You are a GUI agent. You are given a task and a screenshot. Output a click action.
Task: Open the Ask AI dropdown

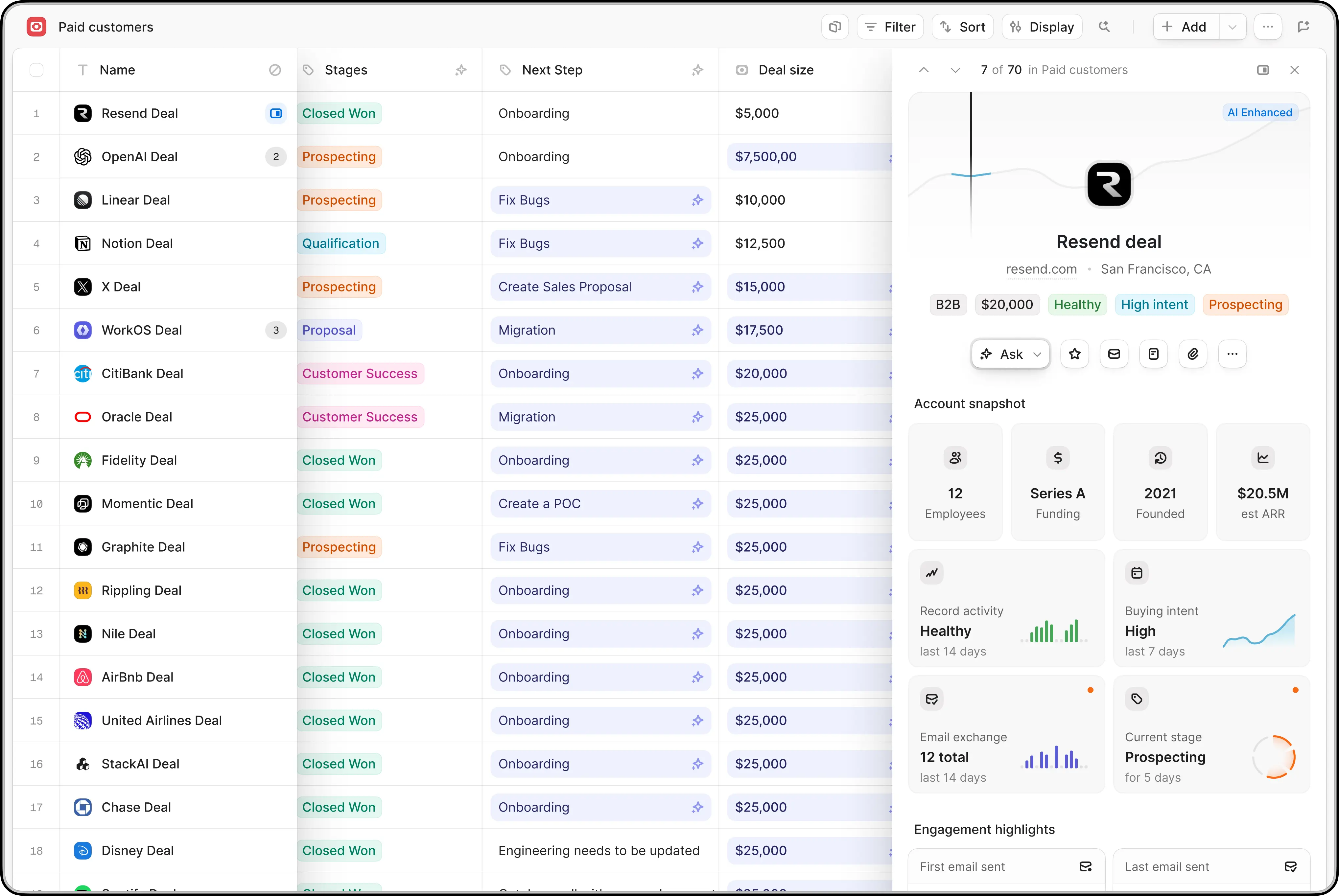point(1010,354)
